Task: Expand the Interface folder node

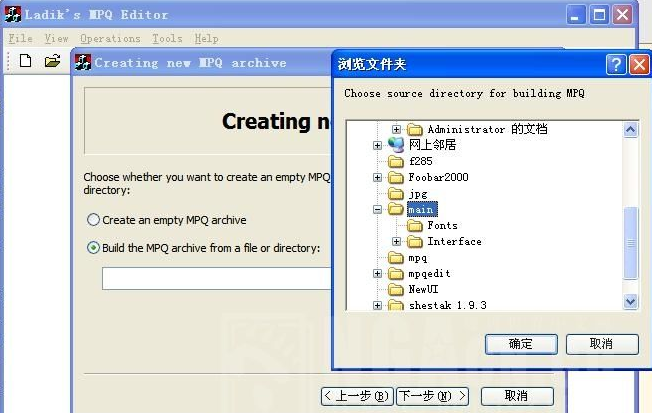Action: (397, 242)
